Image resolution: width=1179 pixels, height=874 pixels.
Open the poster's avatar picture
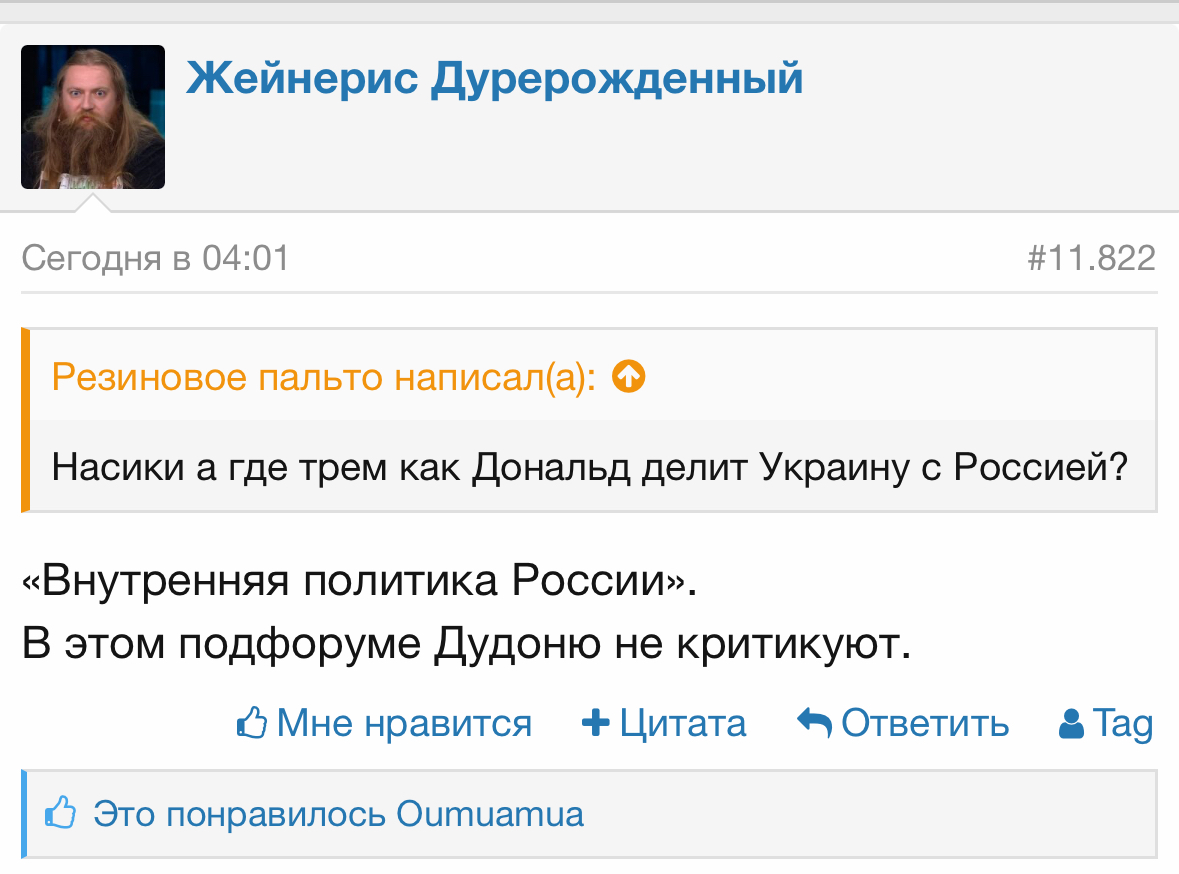coord(93,117)
